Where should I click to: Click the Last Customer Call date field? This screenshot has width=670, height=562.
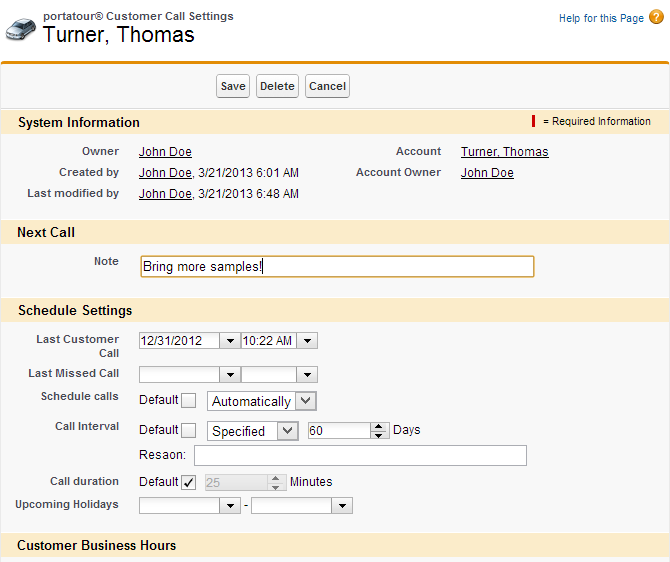pos(179,341)
